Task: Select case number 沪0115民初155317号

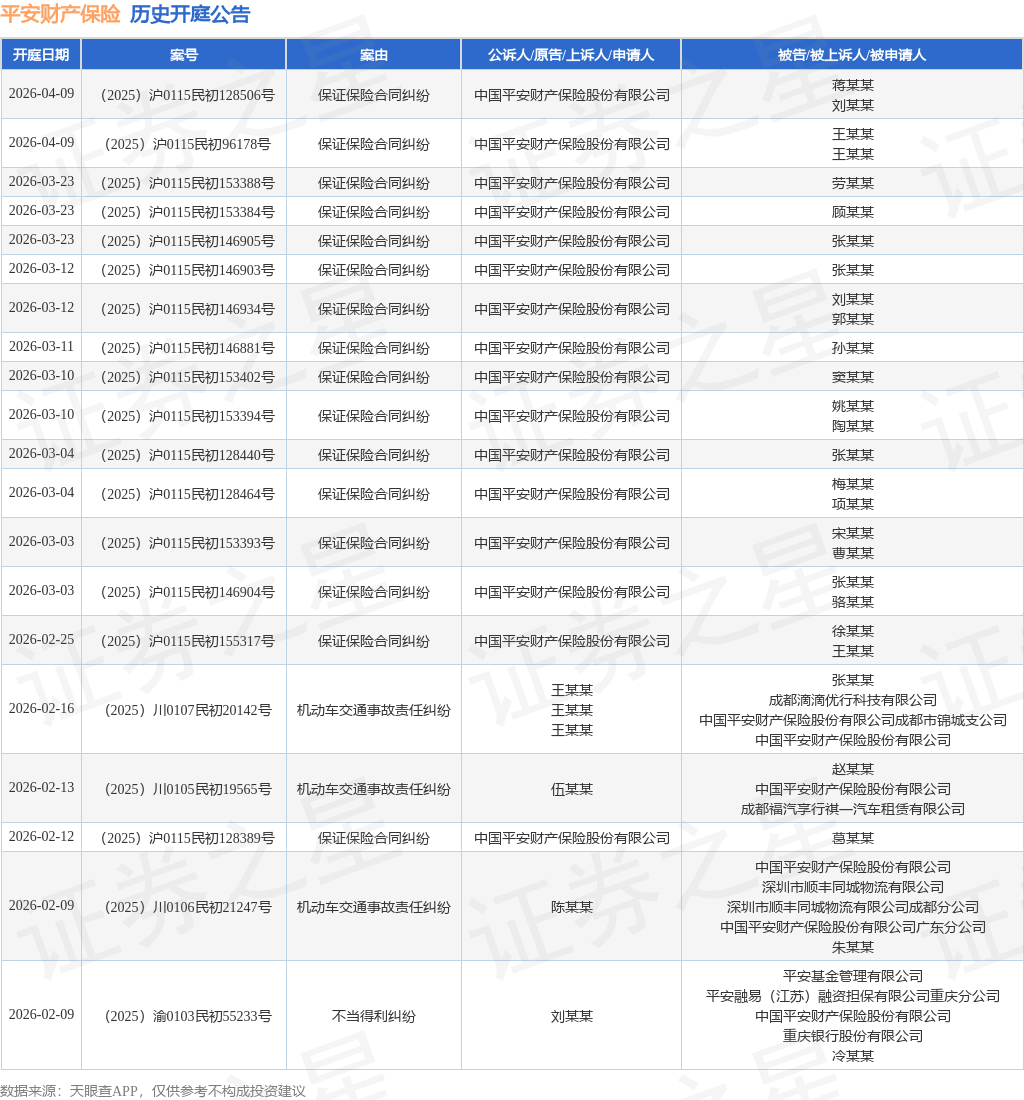Action: [x=187, y=641]
